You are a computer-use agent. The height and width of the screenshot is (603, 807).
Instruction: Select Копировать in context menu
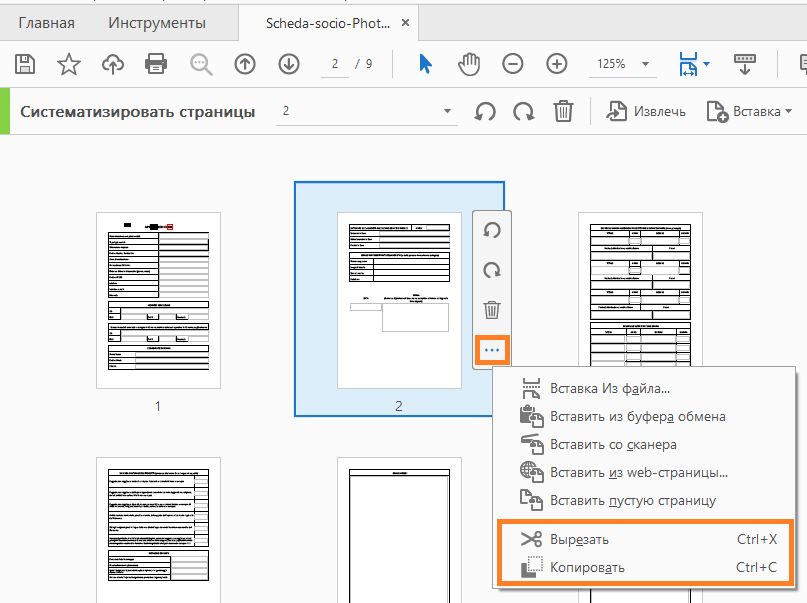click(x=645, y=567)
